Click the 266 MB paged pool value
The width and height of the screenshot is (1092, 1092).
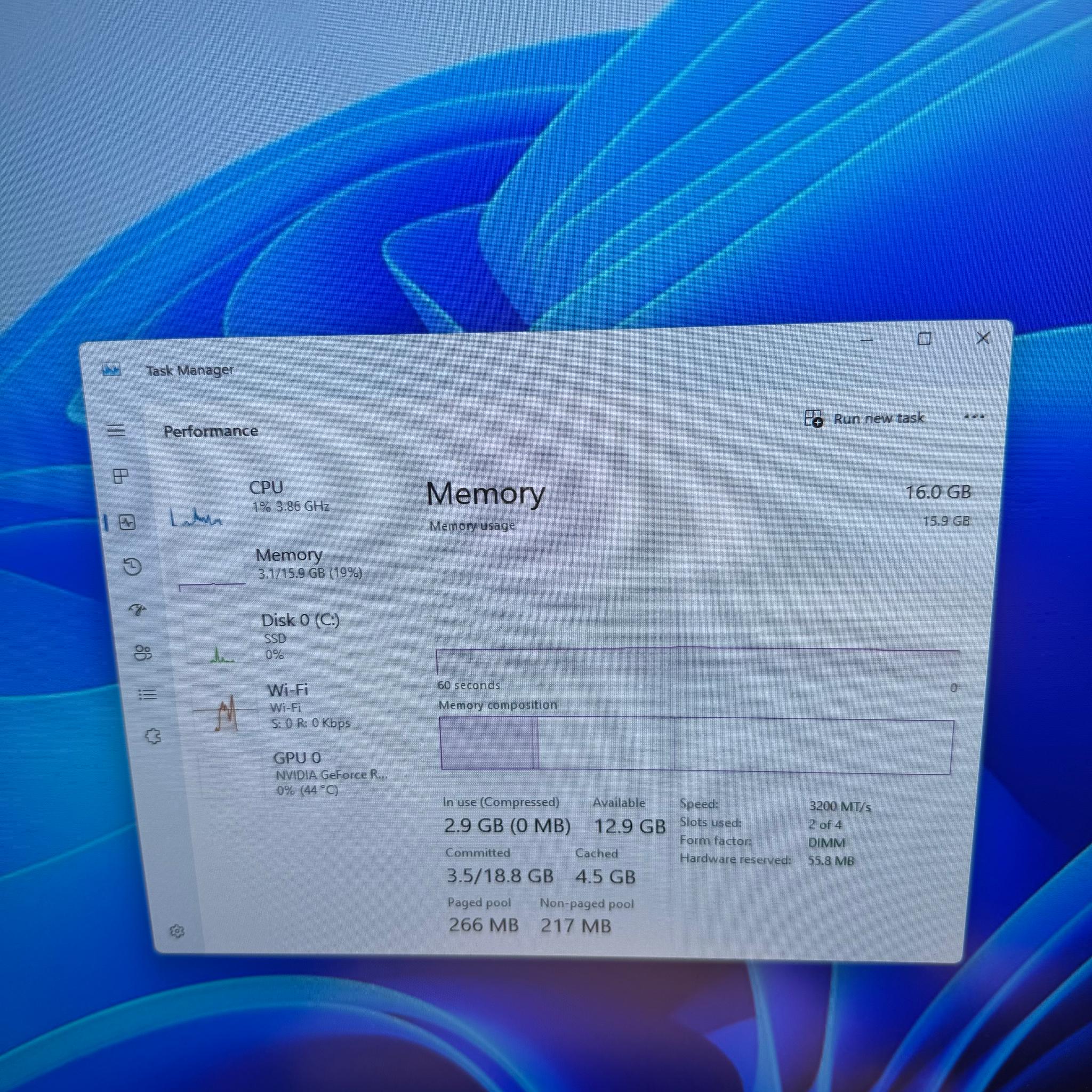484,925
